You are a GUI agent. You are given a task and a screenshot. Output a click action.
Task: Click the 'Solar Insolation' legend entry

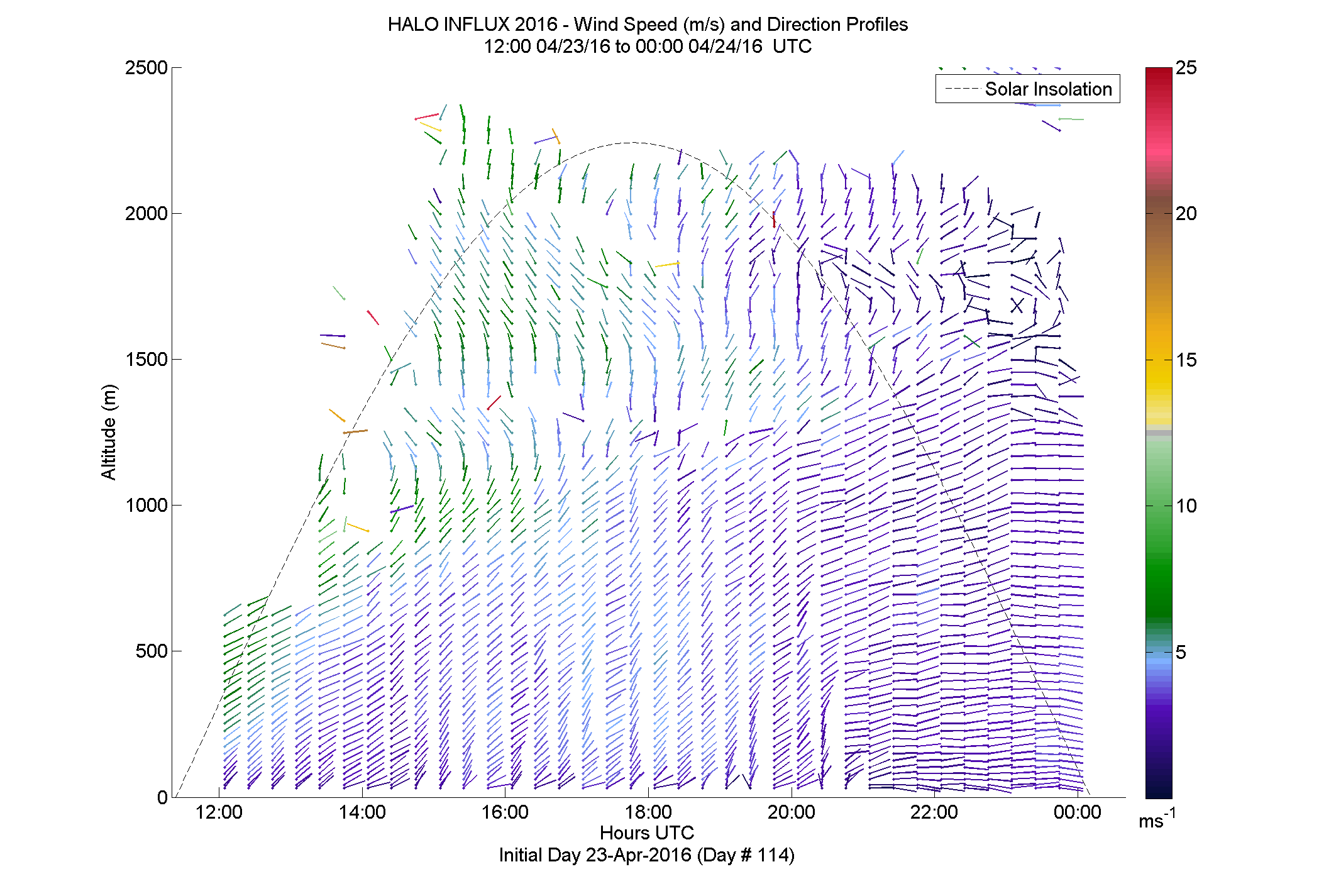[x=1028, y=89]
